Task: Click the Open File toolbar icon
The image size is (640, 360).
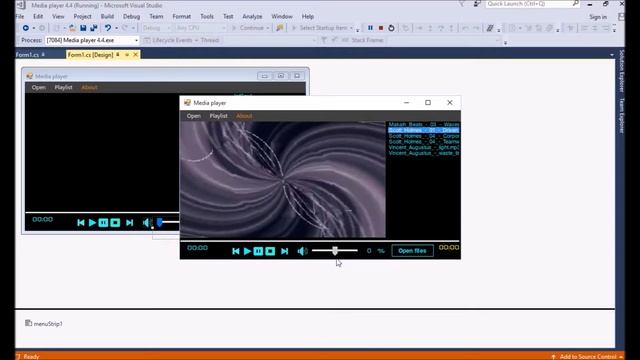Action: pyautogui.click(x=72, y=28)
